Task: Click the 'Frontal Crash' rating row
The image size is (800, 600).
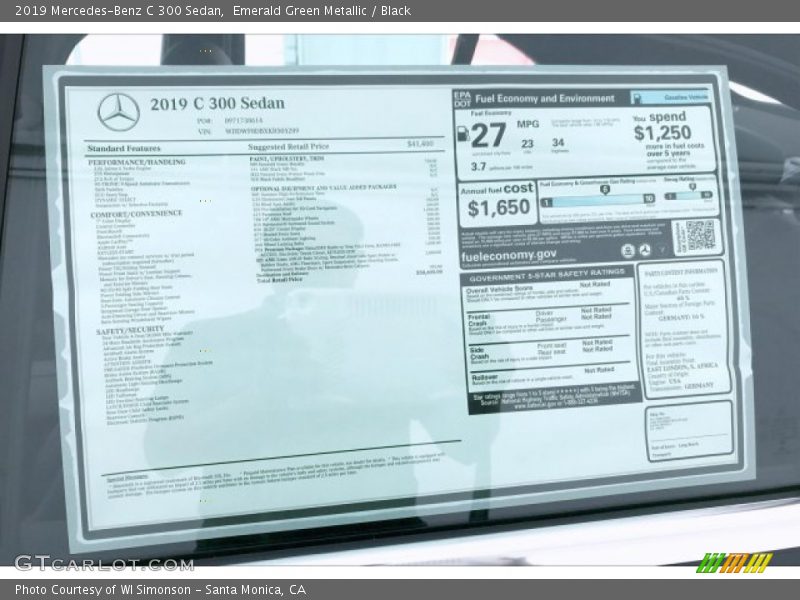Action: pyautogui.click(x=547, y=322)
